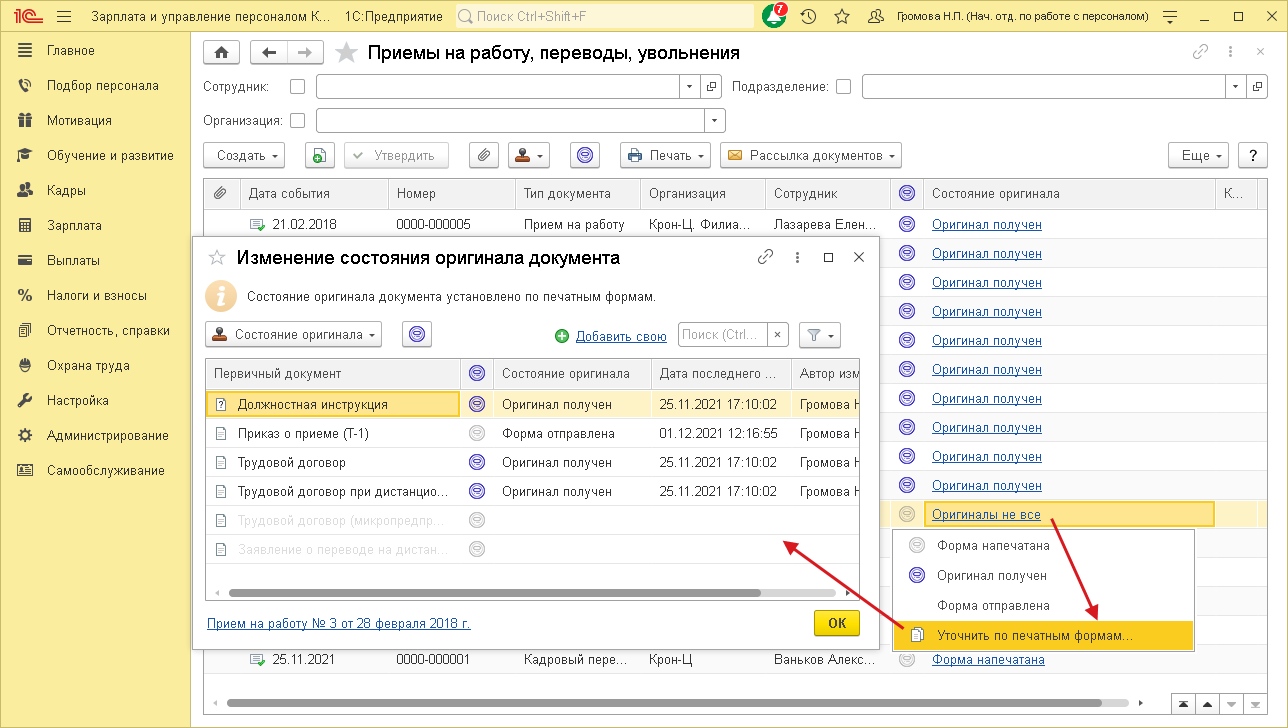Click the notifications bell icon
Image resolution: width=1288 pixels, height=728 pixels.
click(x=773, y=16)
